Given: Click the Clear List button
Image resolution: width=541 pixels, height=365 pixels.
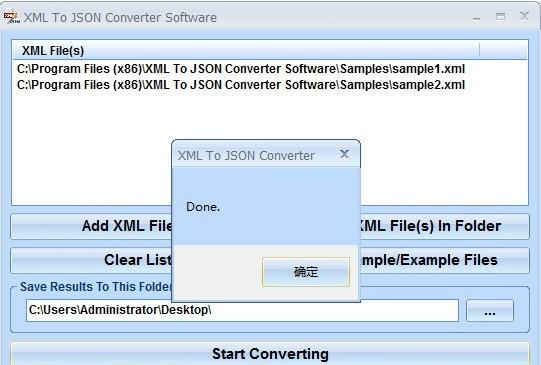Looking at the screenshot, I should pos(91,260).
